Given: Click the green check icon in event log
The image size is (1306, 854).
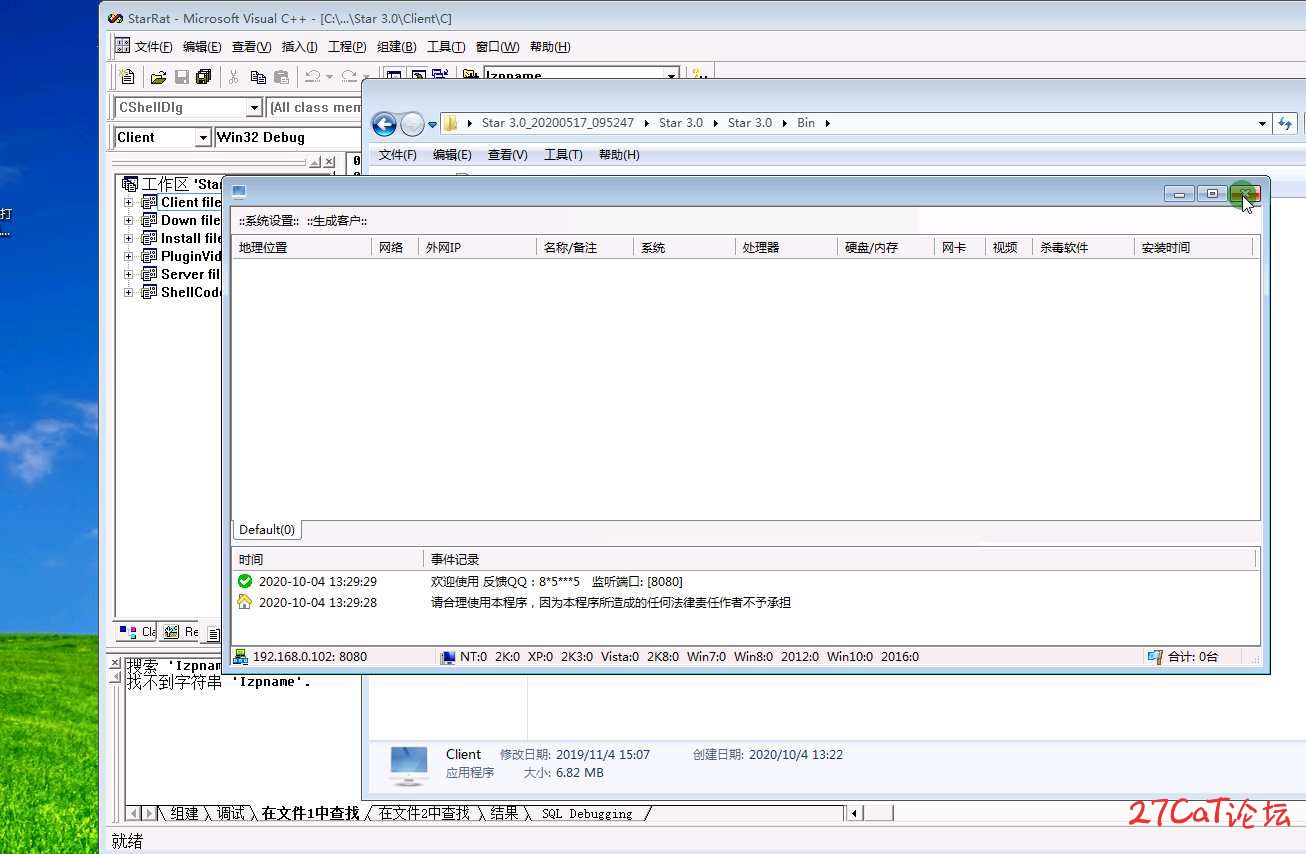Looking at the screenshot, I should coord(245,581).
